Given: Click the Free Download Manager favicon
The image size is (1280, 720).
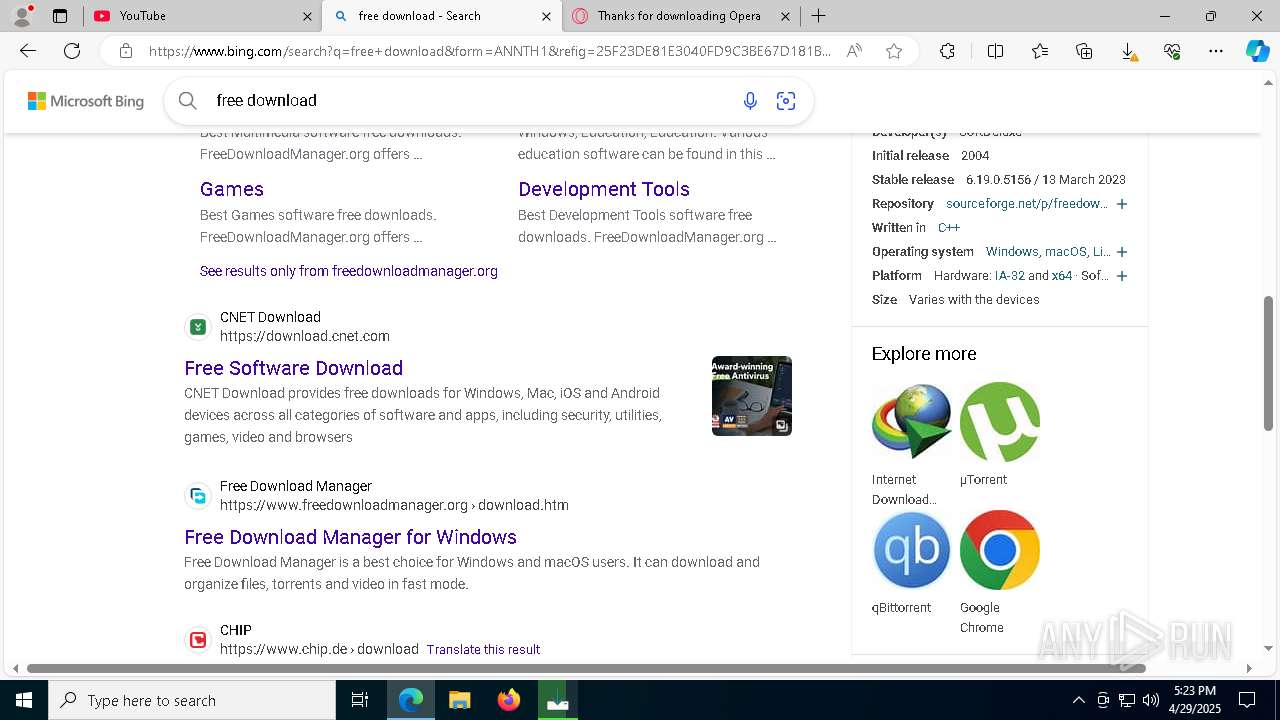Looking at the screenshot, I should [198, 496].
